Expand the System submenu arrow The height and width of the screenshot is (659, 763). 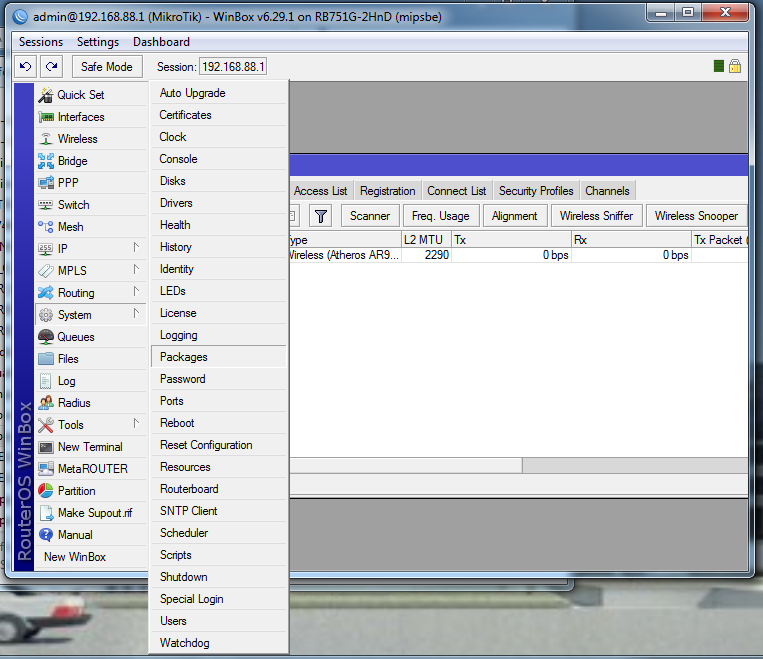[x=136, y=314]
